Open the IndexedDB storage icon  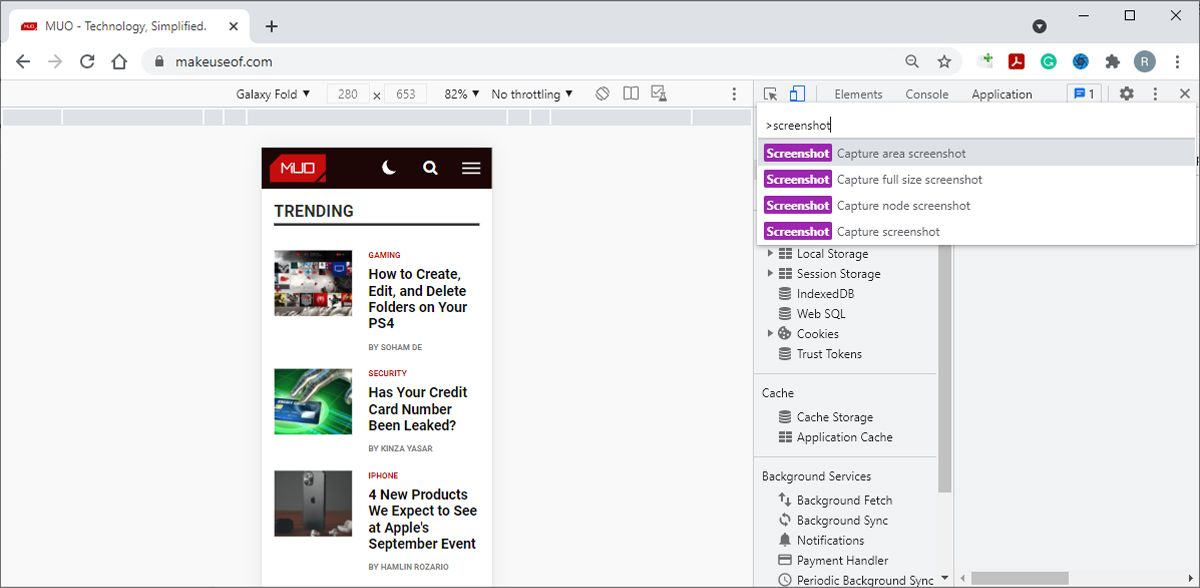pyautogui.click(x=786, y=293)
